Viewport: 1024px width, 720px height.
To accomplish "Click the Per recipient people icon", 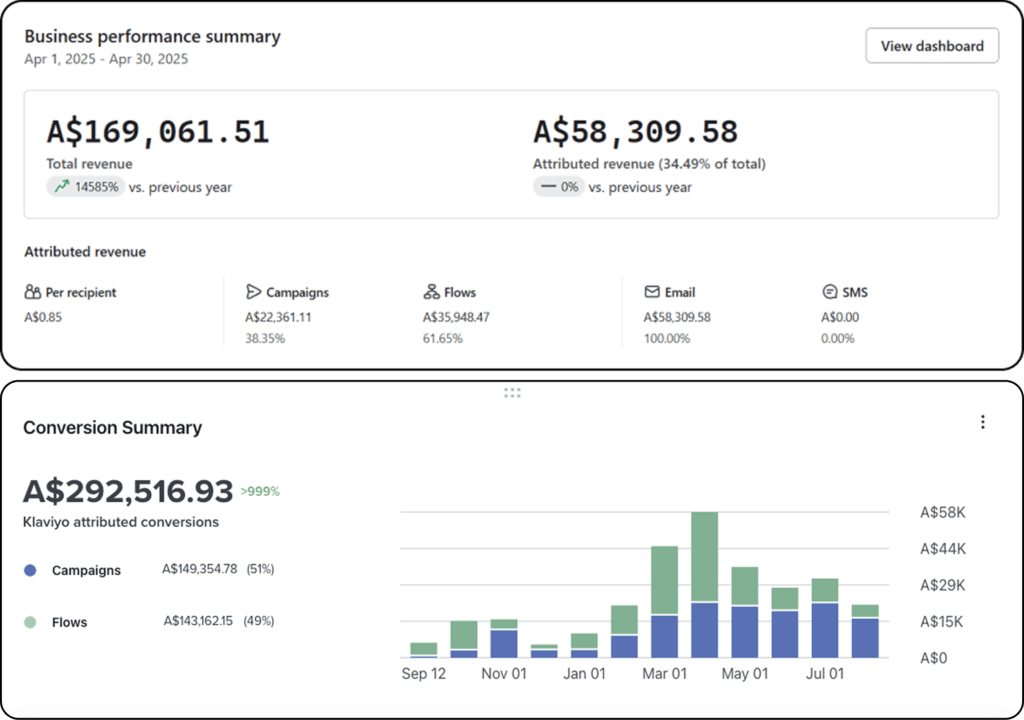I will pos(33,293).
